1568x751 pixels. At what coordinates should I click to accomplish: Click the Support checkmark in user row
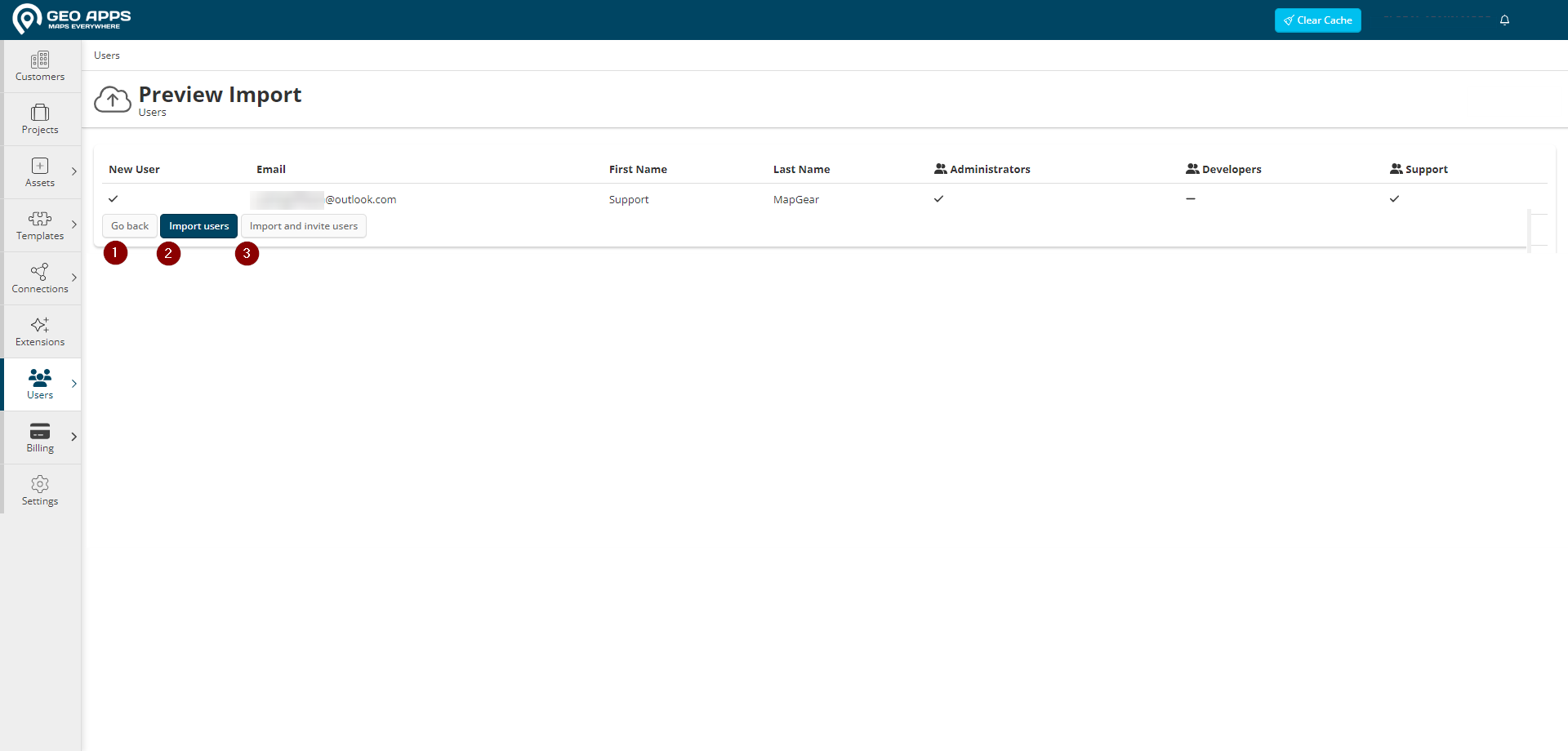click(x=1395, y=198)
